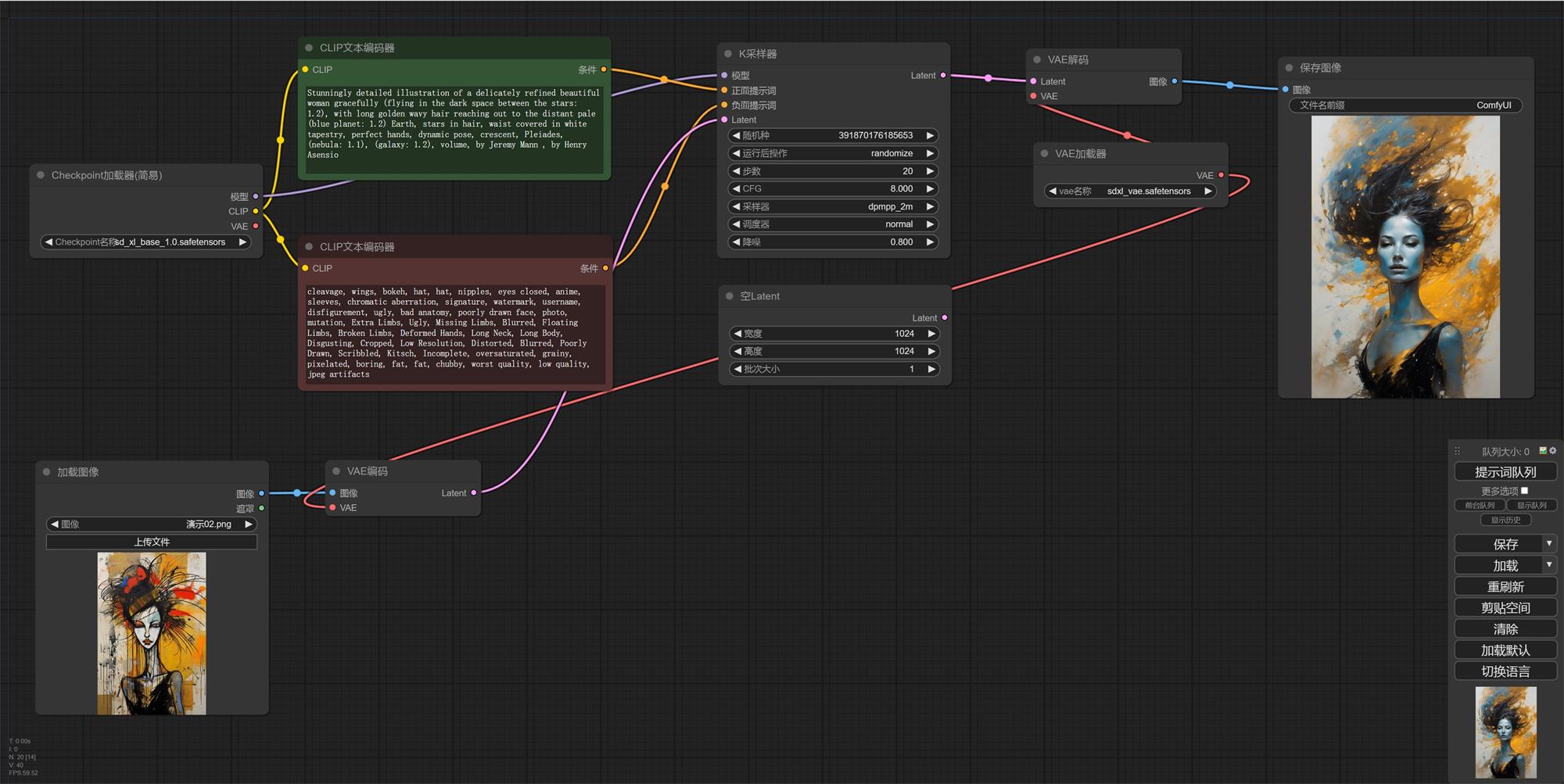Collapse the VAE解码 node title dot
The height and width of the screenshot is (784, 1564).
[x=1037, y=59]
